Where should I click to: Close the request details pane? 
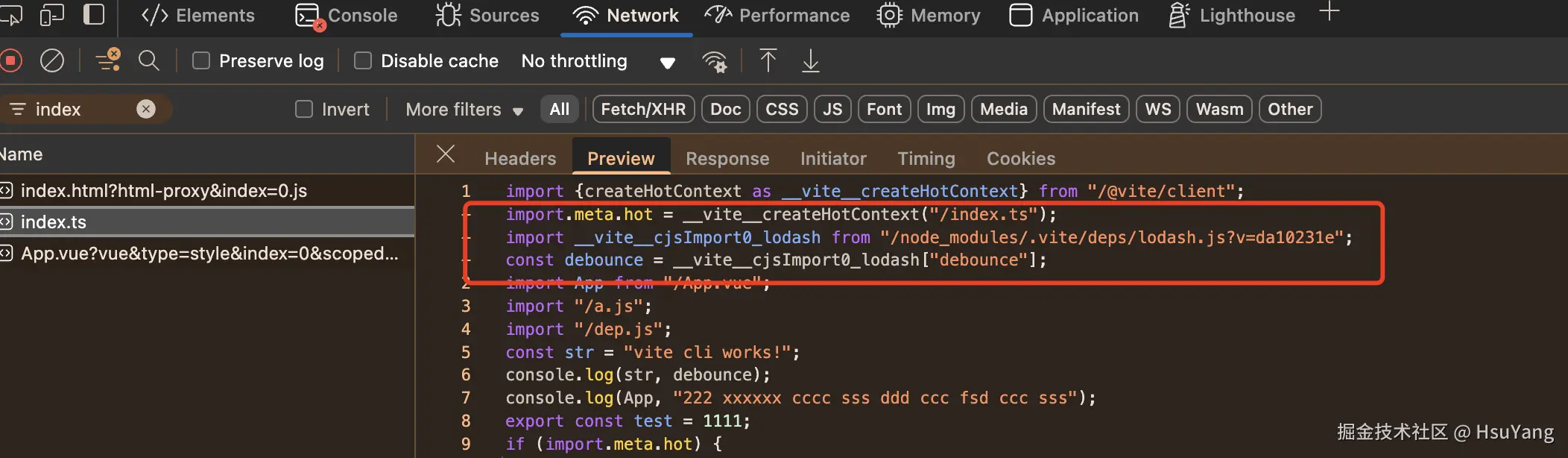(446, 154)
